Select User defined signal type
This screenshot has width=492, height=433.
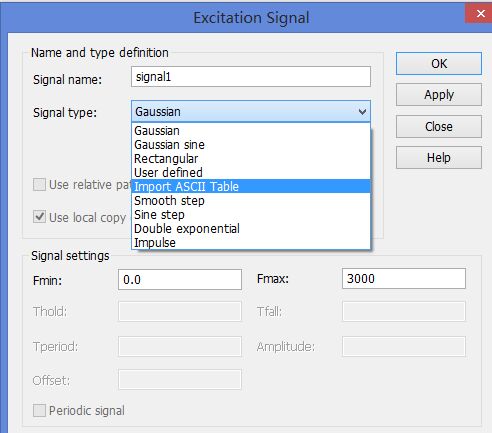pyautogui.click(x=251, y=173)
